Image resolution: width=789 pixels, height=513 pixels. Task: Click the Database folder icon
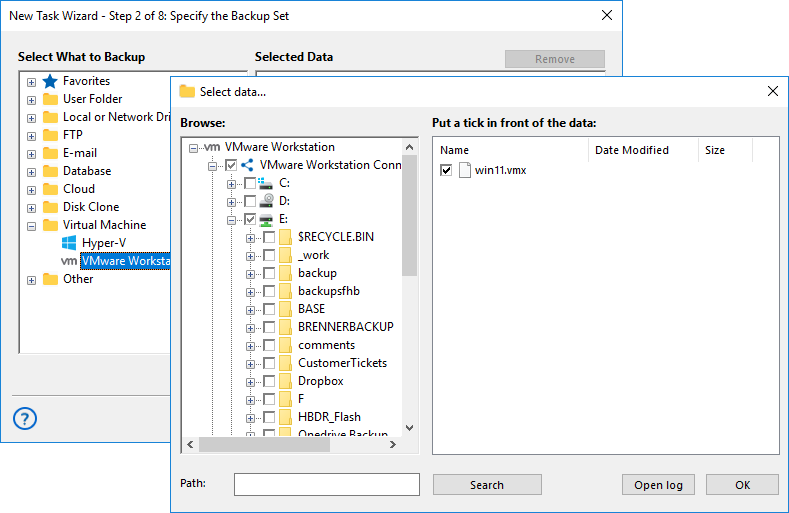tap(50, 171)
